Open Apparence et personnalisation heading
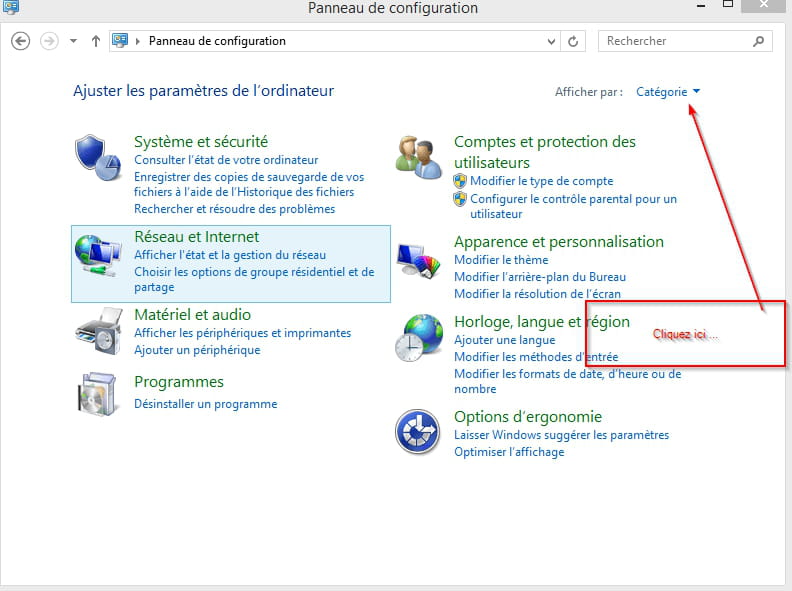Image resolution: width=792 pixels, height=591 pixels. coord(559,241)
